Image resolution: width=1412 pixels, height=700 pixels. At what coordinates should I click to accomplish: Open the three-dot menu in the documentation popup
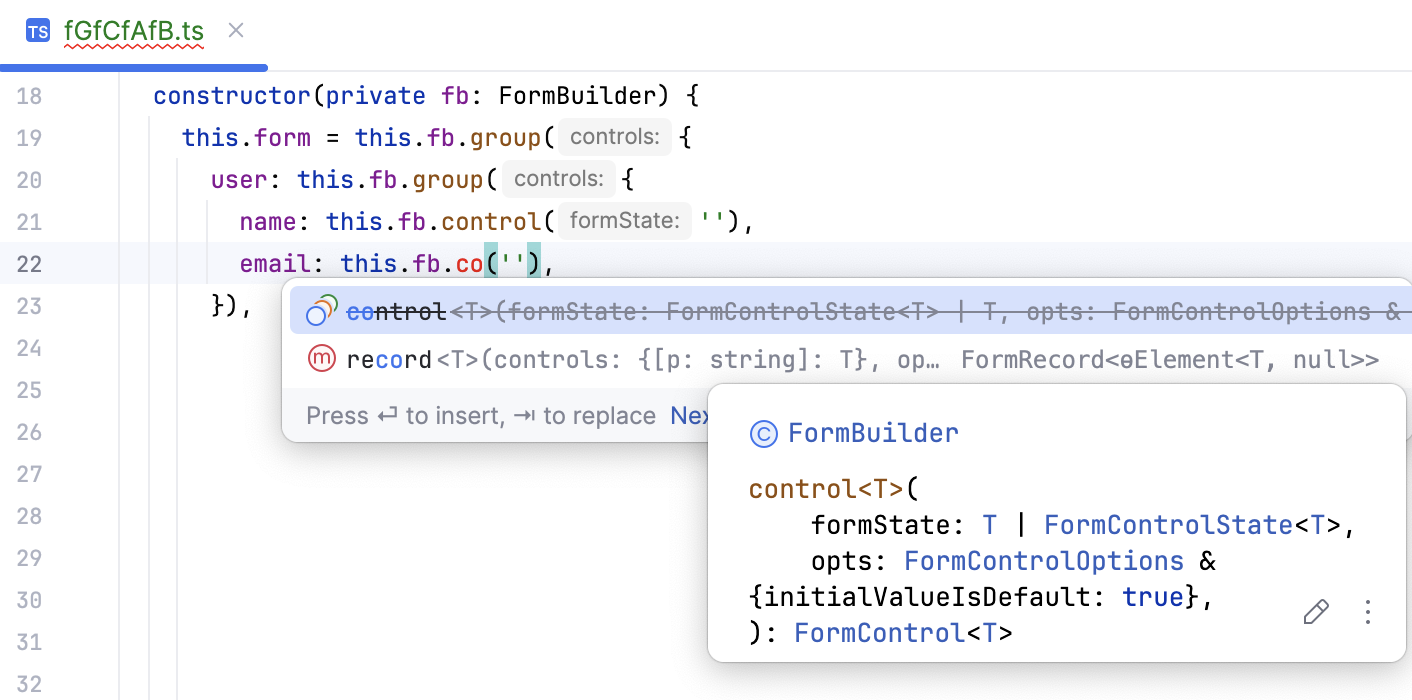tap(1367, 612)
